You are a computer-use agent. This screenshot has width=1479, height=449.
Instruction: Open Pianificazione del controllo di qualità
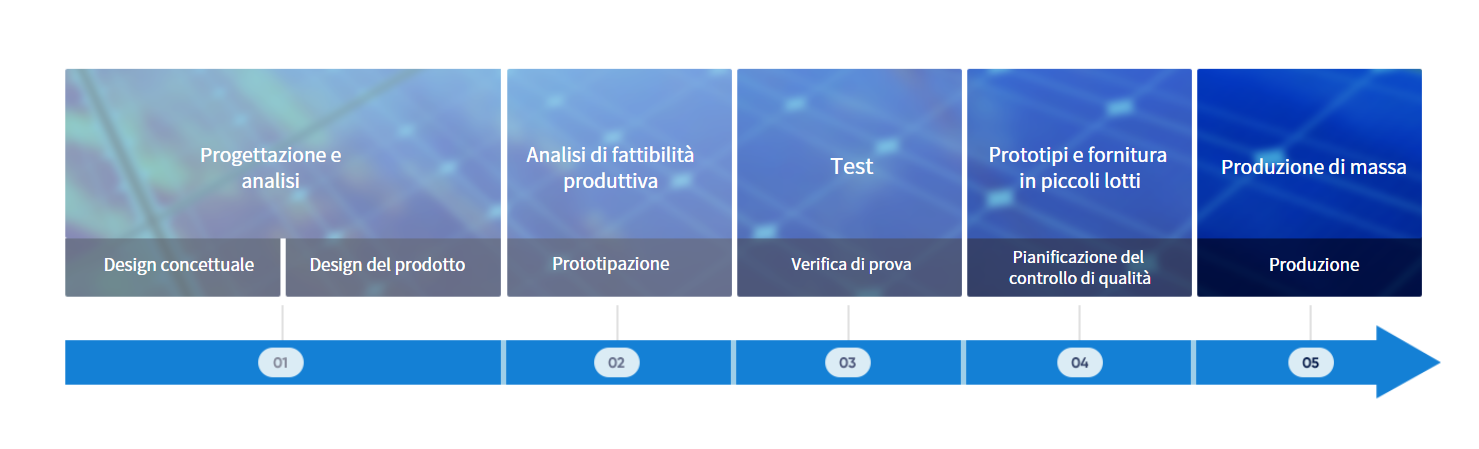[x=1079, y=268]
